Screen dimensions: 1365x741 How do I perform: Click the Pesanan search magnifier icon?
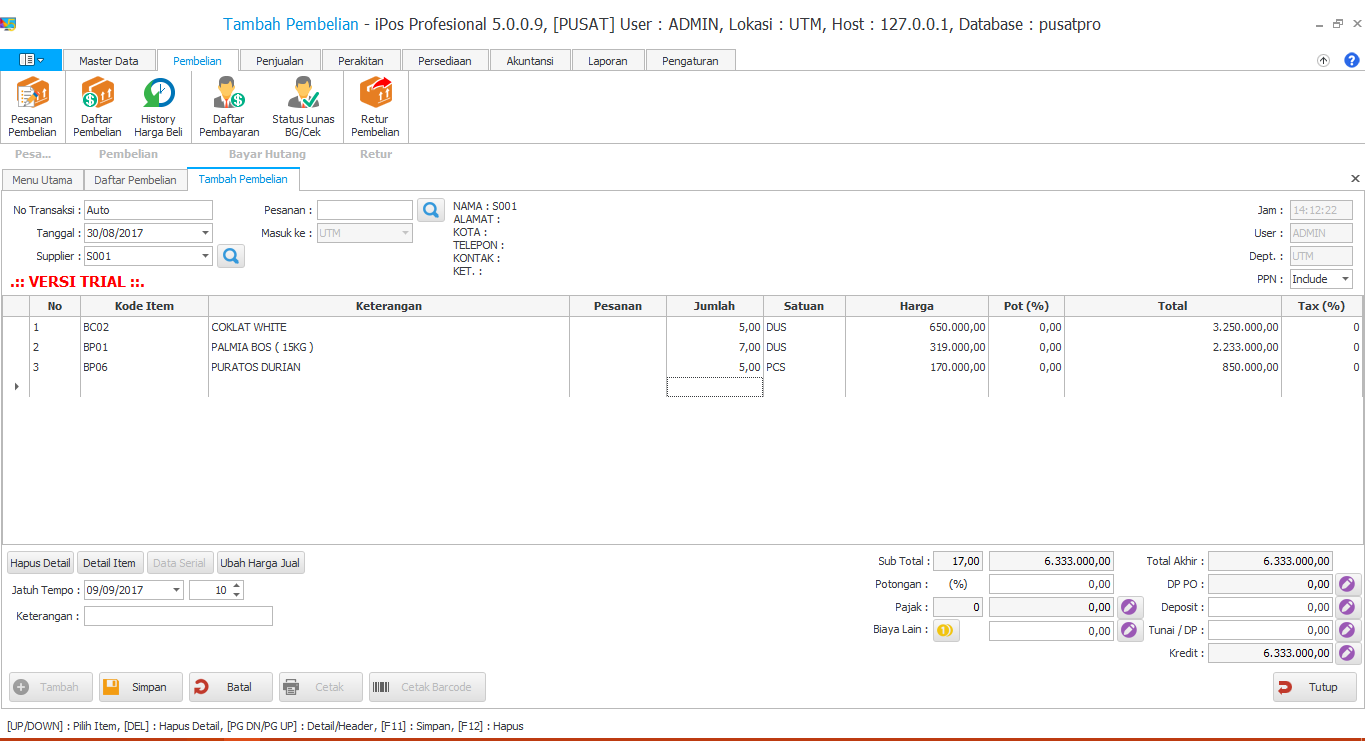[431, 210]
